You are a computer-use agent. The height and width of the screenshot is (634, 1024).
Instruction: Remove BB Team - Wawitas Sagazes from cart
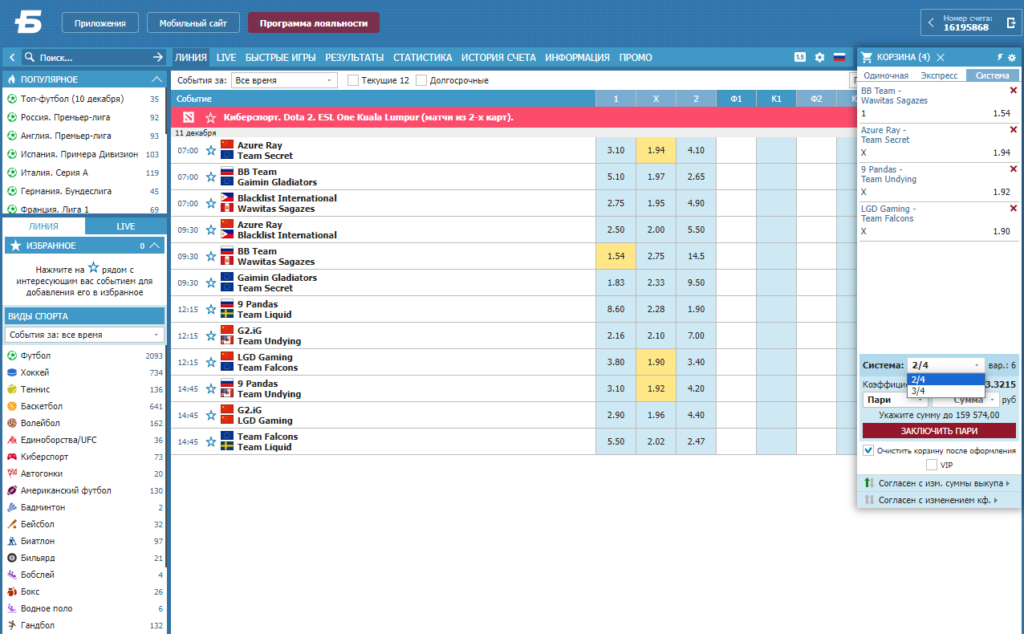(1014, 91)
